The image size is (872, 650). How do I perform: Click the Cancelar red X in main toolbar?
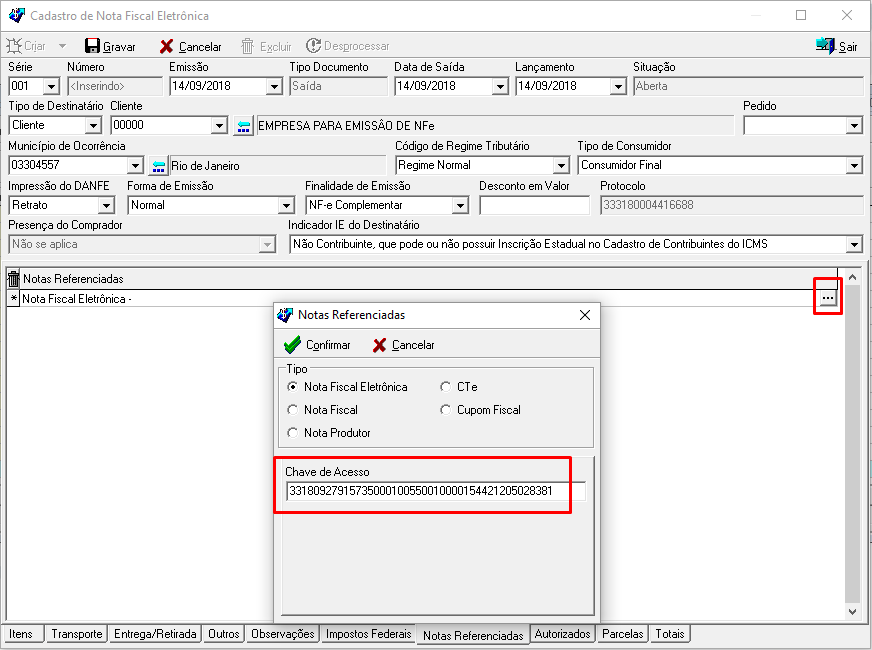(x=167, y=46)
